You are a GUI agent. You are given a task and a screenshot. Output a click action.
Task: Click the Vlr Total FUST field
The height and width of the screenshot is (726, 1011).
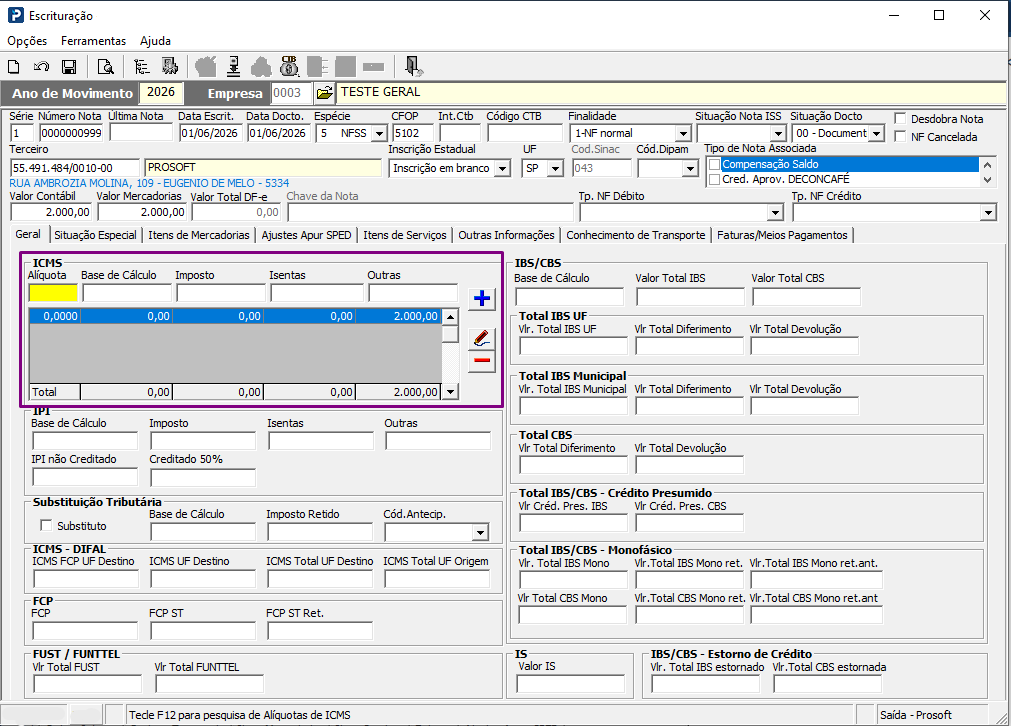tap(87, 684)
